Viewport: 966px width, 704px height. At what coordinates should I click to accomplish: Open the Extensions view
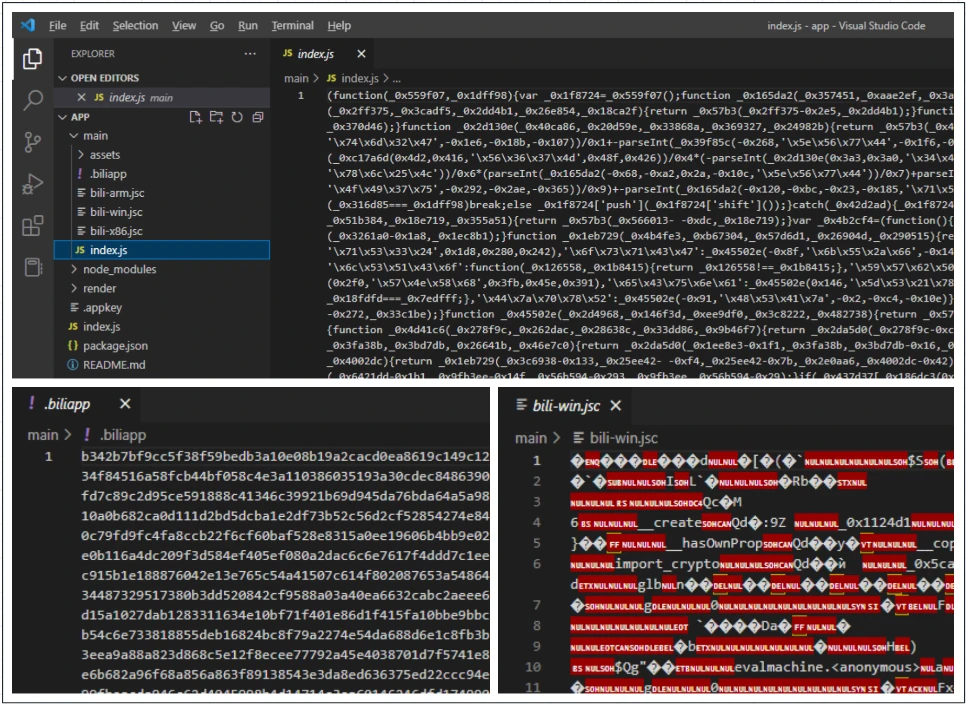(33, 225)
